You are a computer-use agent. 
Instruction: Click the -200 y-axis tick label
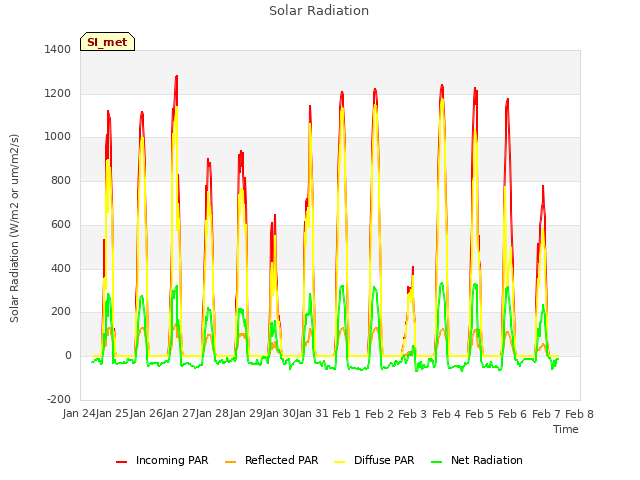[x=59, y=399]
